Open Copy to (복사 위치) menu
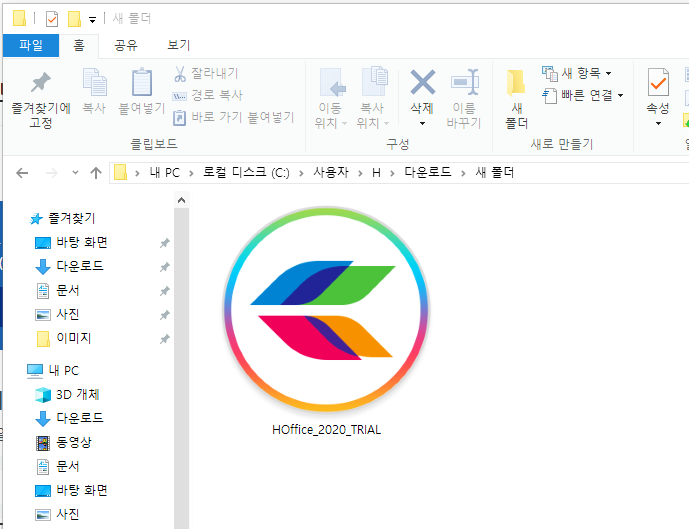The width and height of the screenshot is (689, 529). coord(373,98)
